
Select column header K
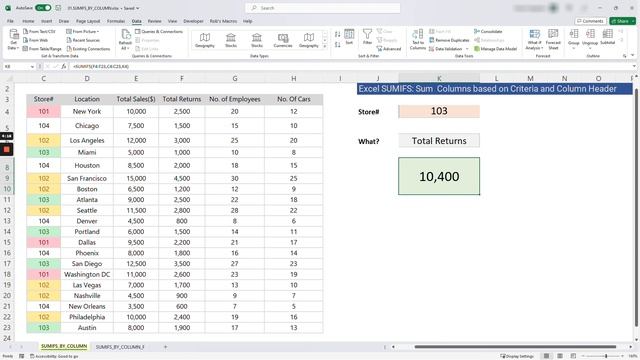coord(439,78)
